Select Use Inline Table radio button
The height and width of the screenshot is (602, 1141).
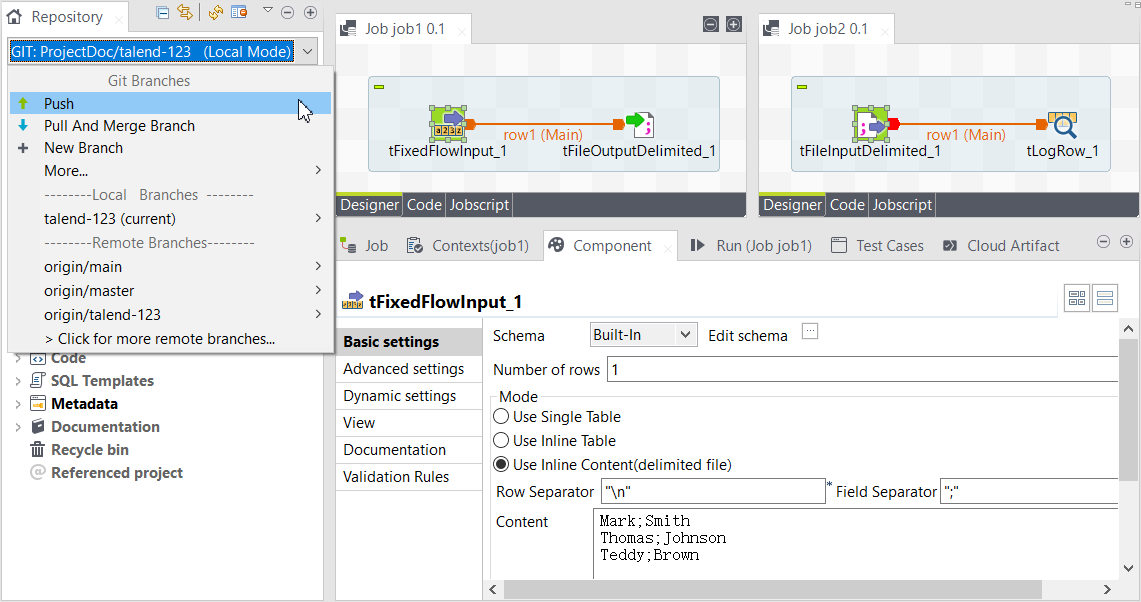click(x=501, y=440)
